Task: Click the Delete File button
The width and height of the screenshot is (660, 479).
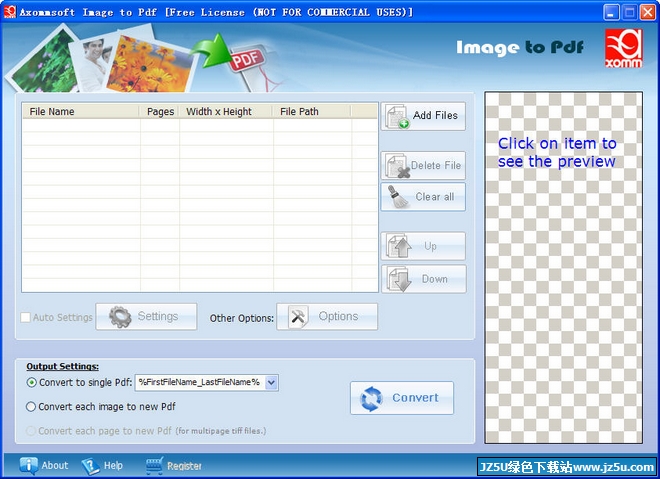Action: [x=423, y=165]
